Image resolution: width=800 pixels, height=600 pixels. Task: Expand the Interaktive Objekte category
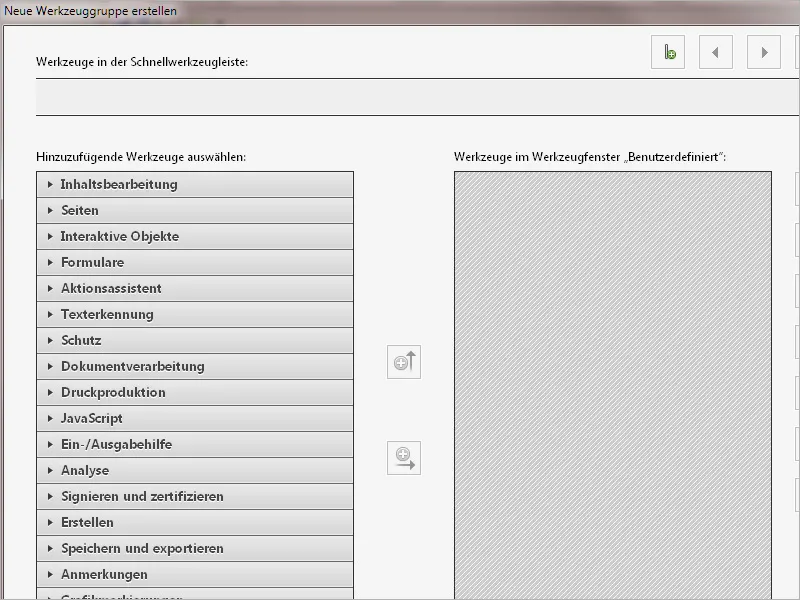(195, 237)
